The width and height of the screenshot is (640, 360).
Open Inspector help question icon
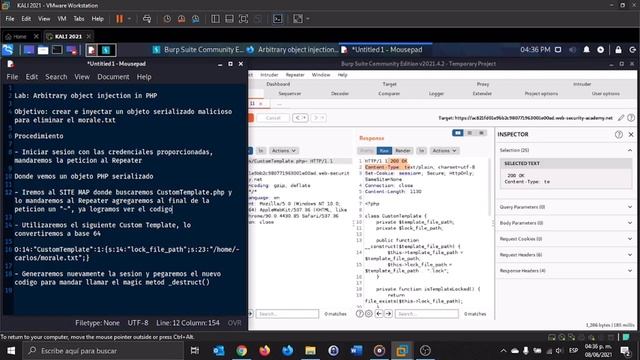619,134
